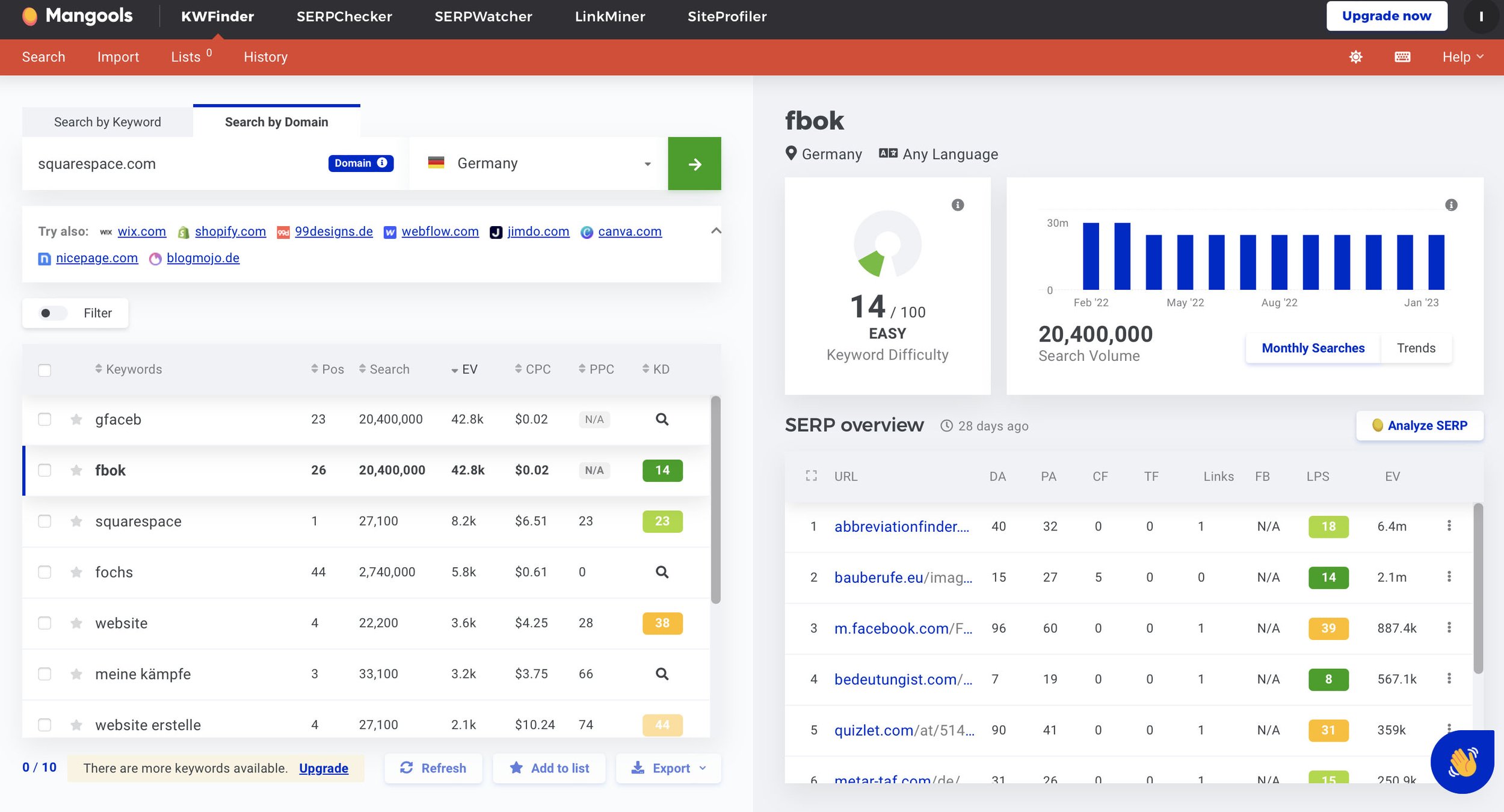Open the Help menu
The height and width of the screenshot is (812, 1504).
click(1462, 57)
